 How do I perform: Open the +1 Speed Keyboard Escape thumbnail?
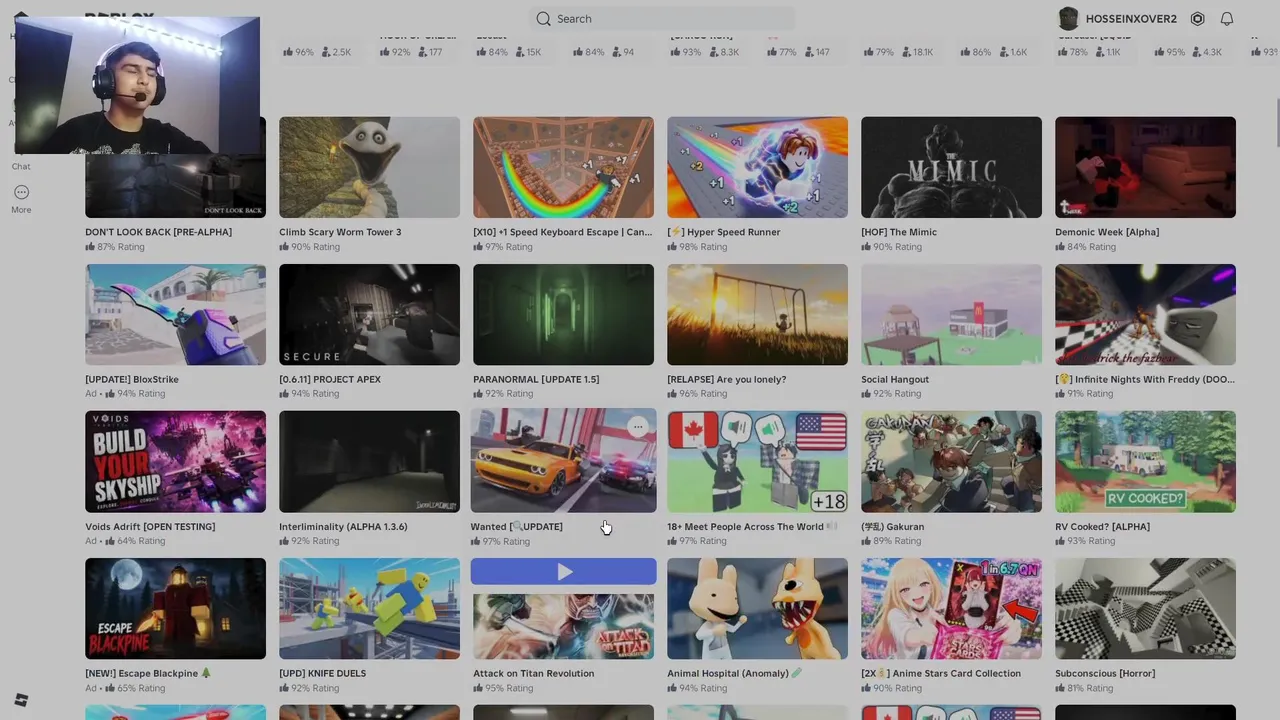(x=563, y=167)
